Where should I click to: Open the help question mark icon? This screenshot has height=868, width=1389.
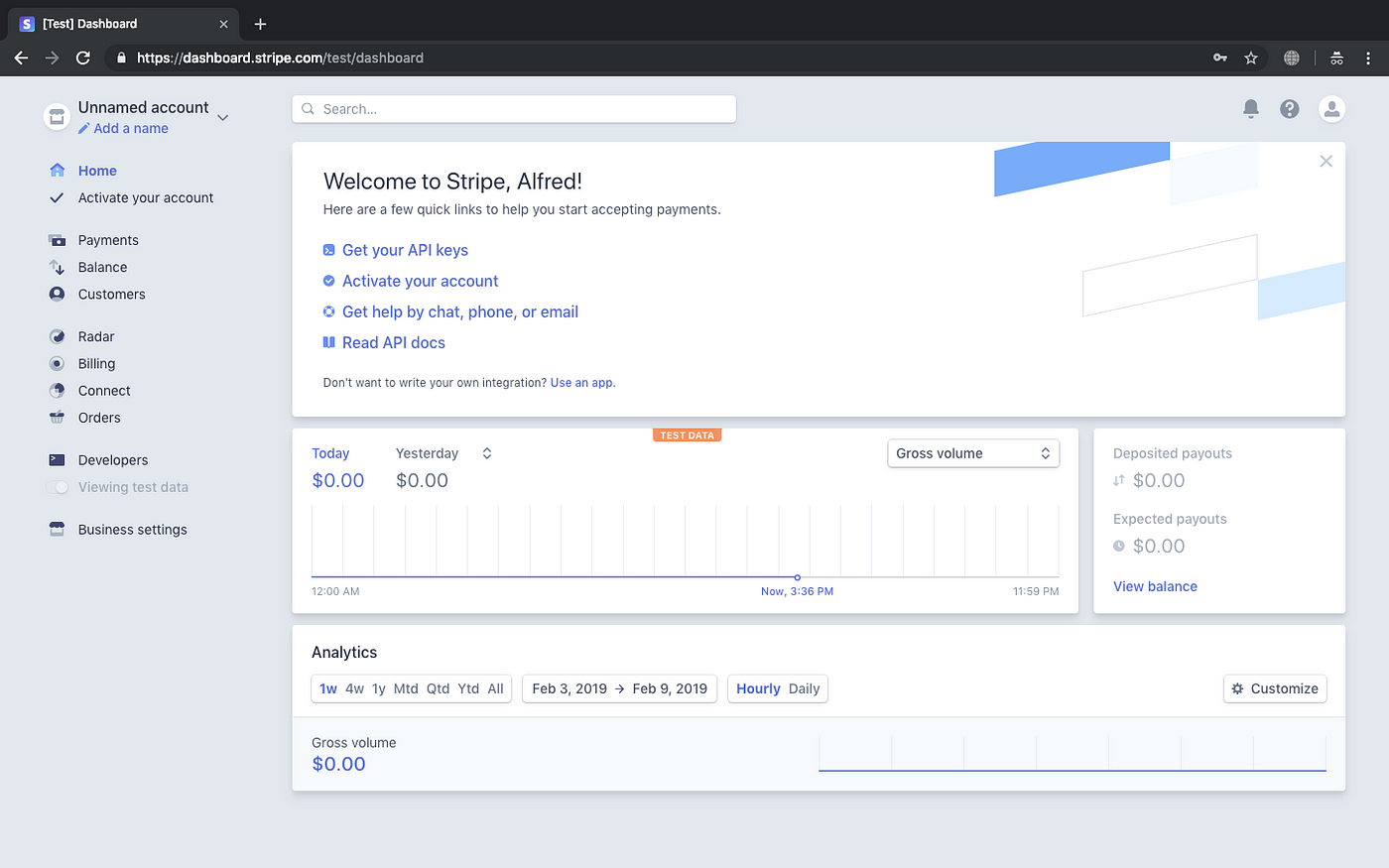1290,109
